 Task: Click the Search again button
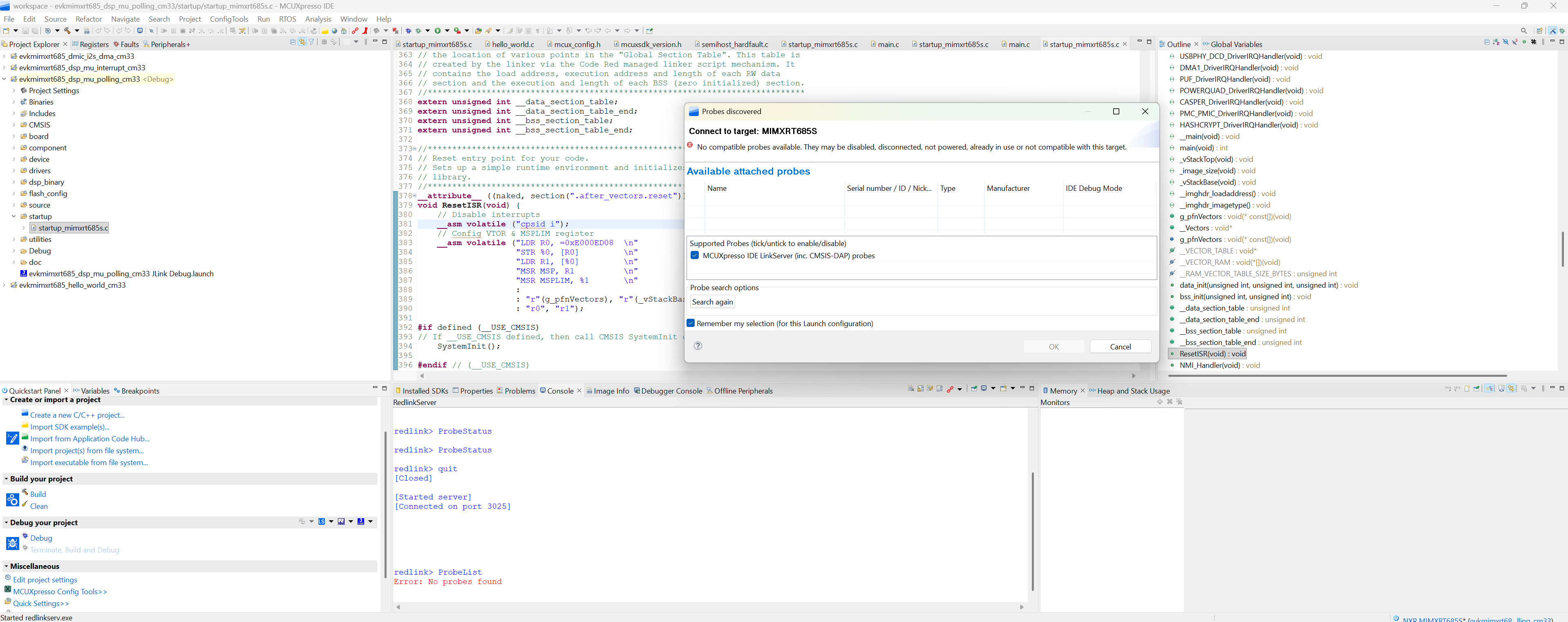point(712,302)
